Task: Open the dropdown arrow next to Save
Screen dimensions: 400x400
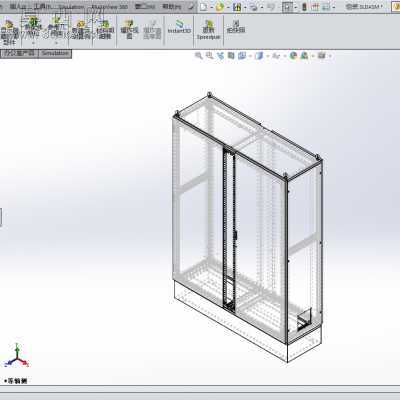Action: (x=245, y=7)
